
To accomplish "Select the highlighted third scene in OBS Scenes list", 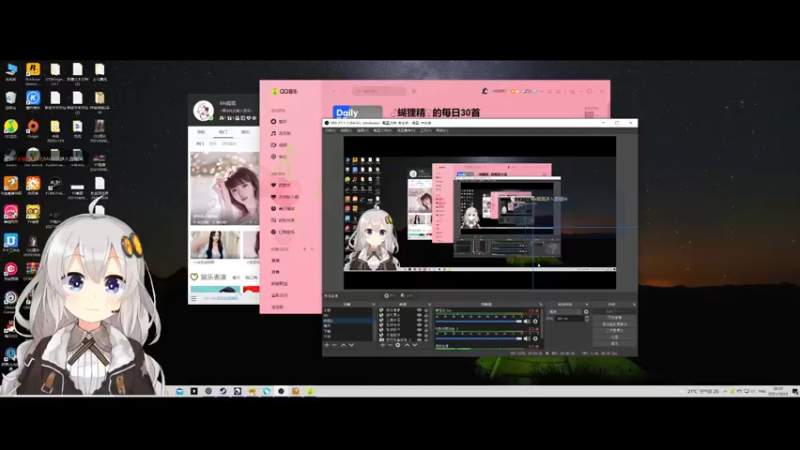I will [x=347, y=320].
